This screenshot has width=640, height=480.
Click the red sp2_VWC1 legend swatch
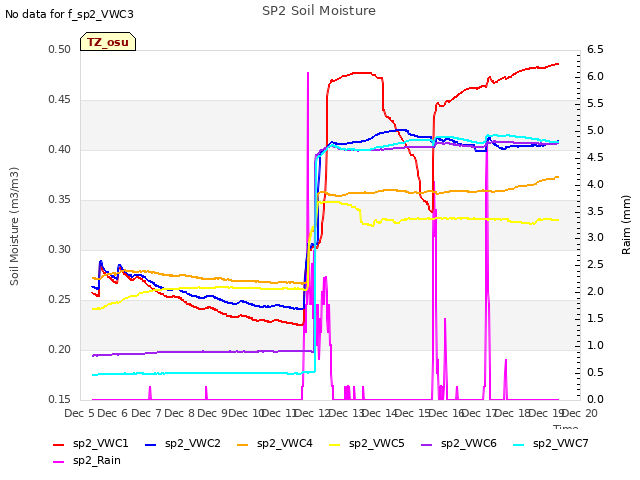(x=59, y=444)
